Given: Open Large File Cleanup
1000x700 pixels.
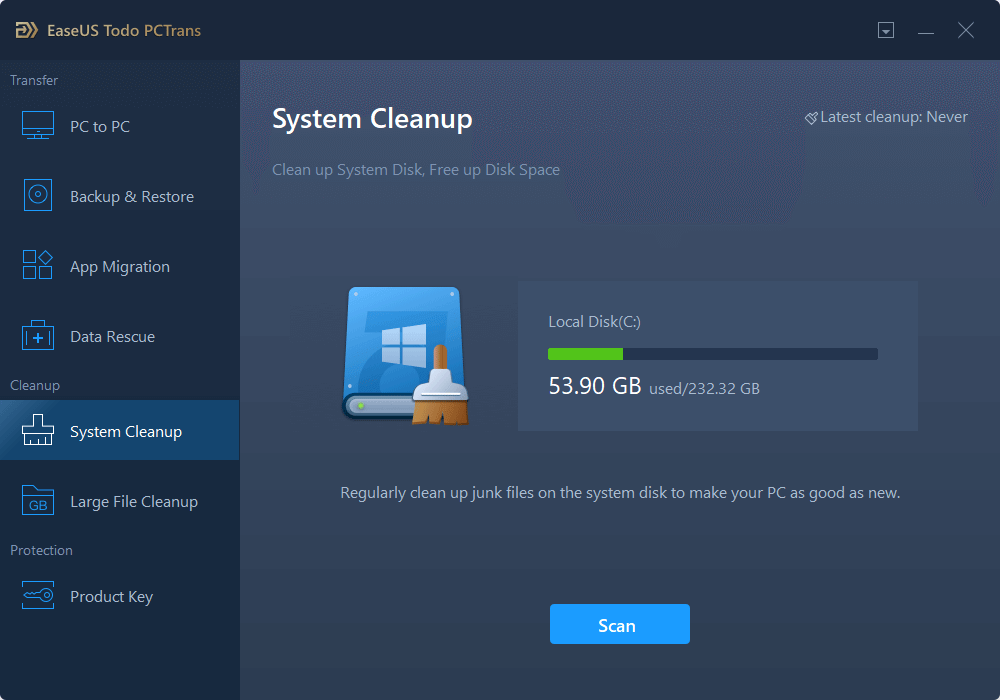Looking at the screenshot, I should click(120, 502).
